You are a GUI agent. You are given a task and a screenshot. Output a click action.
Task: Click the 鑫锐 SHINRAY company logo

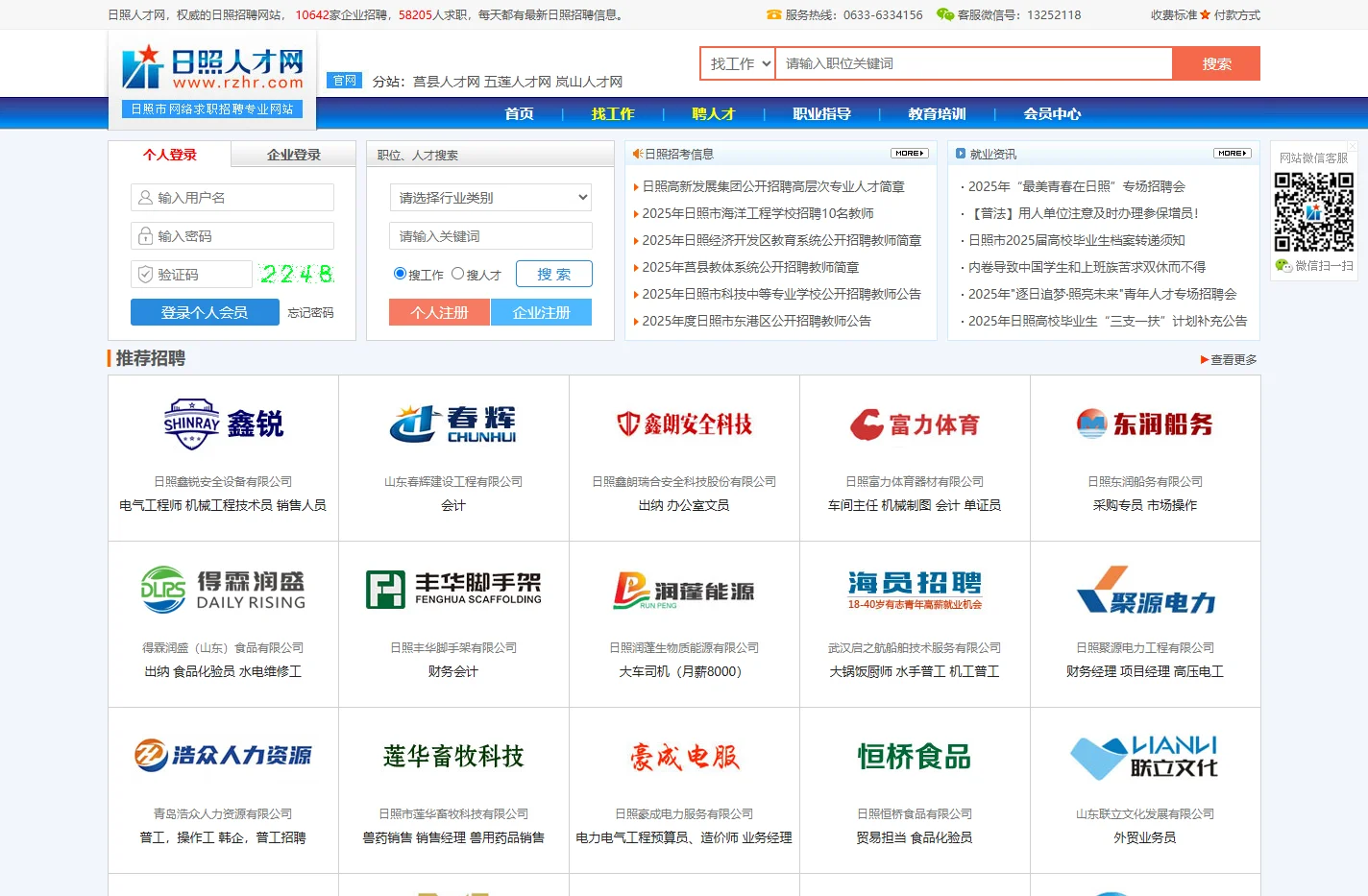[x=223, y=424]
